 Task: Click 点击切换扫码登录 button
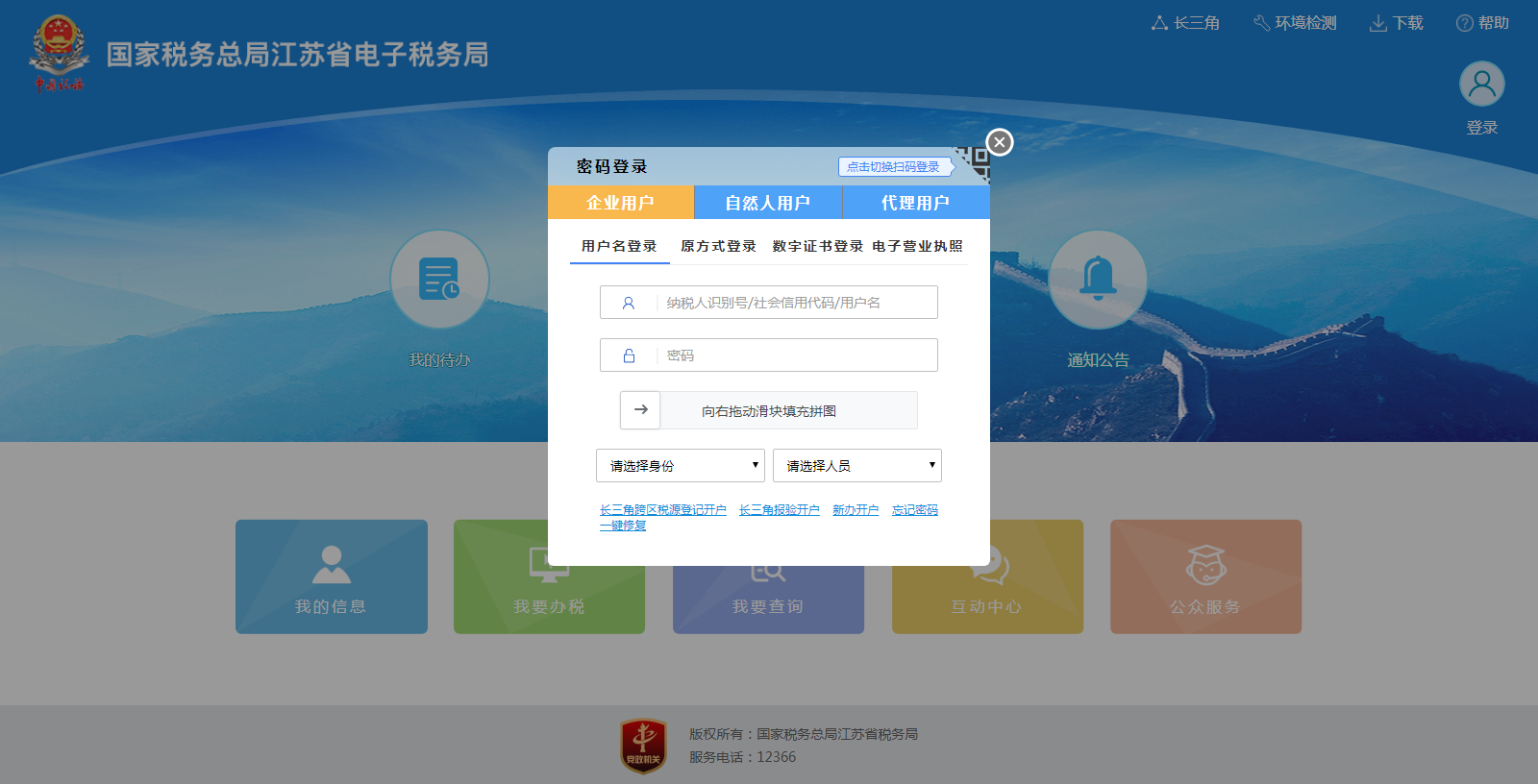tap(894, 166)
